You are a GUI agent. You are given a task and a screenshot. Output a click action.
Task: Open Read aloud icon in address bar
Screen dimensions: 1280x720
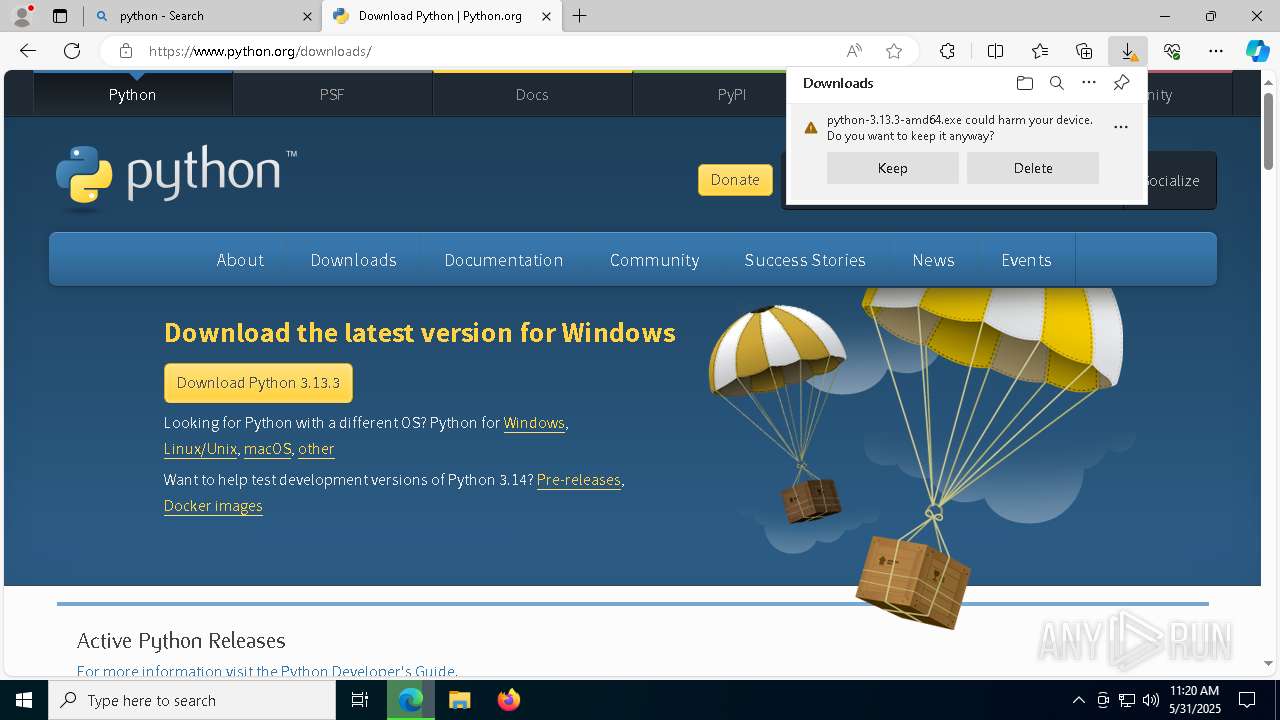click(854, 51)
